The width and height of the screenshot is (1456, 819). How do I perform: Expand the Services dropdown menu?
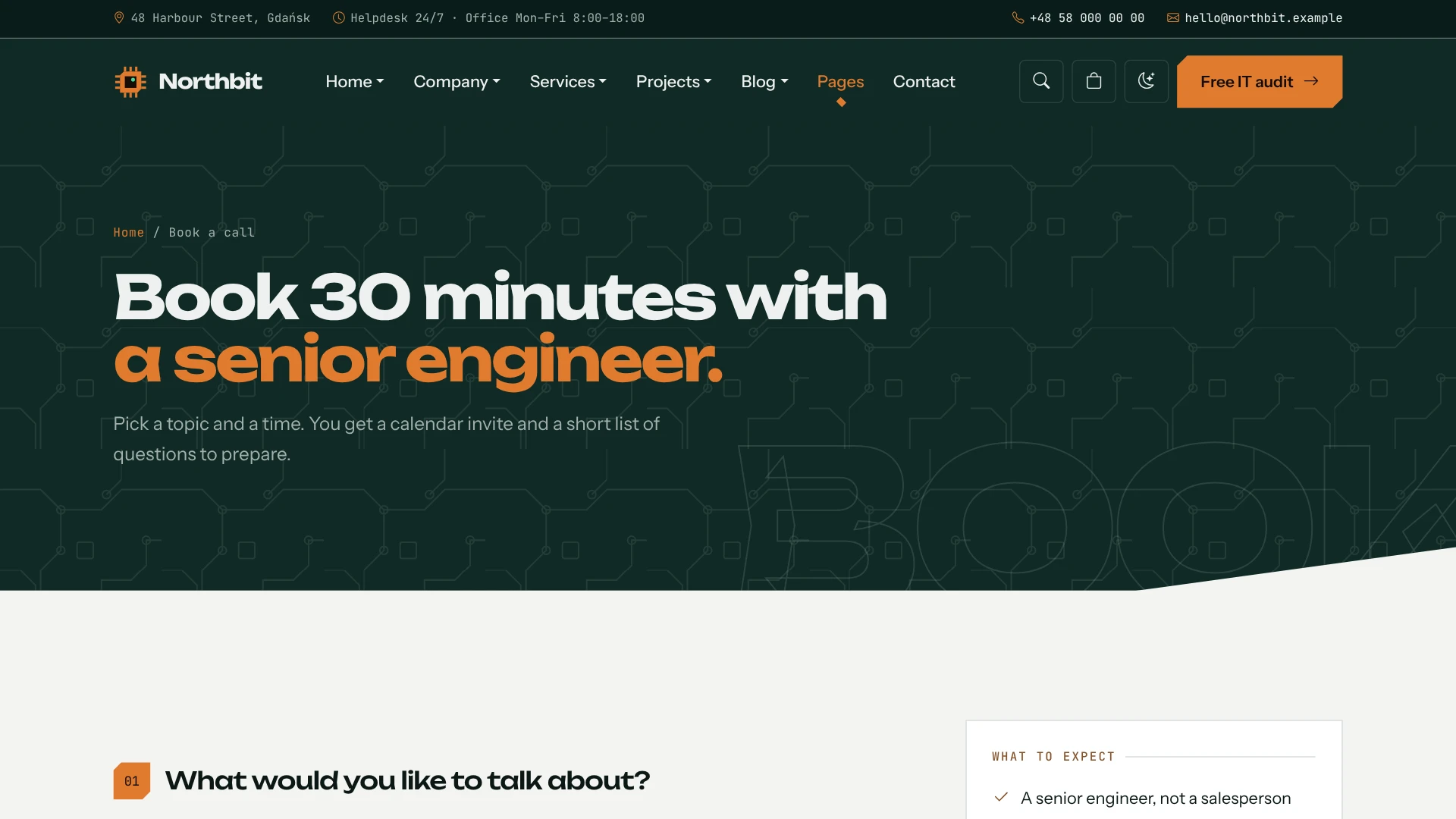click(x=568, y=81)
